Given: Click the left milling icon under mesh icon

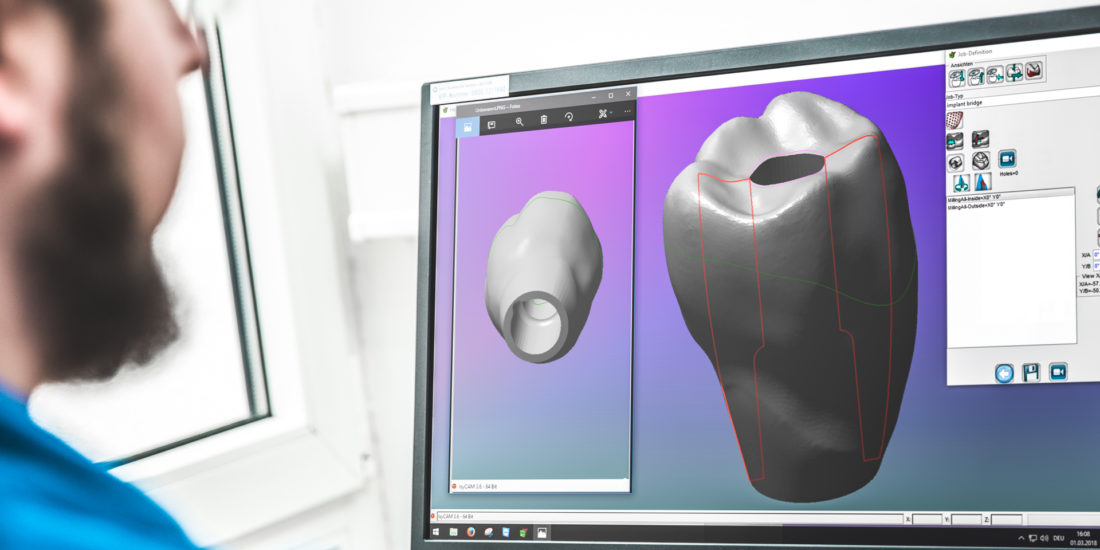Looking at the screenshot, I should pos(955,141).
